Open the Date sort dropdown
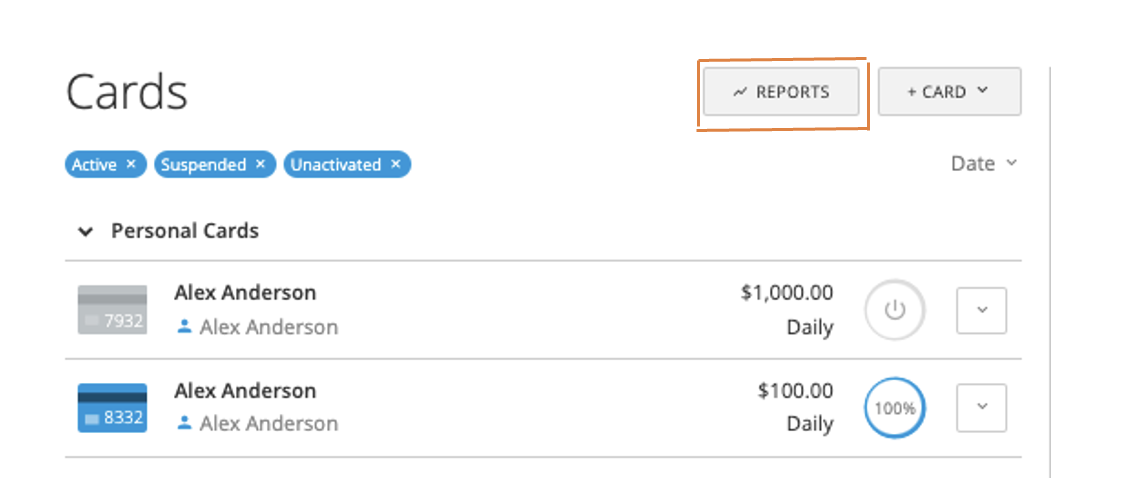The height and width of the screenshot is (486, 1138). tap(983, 164)
